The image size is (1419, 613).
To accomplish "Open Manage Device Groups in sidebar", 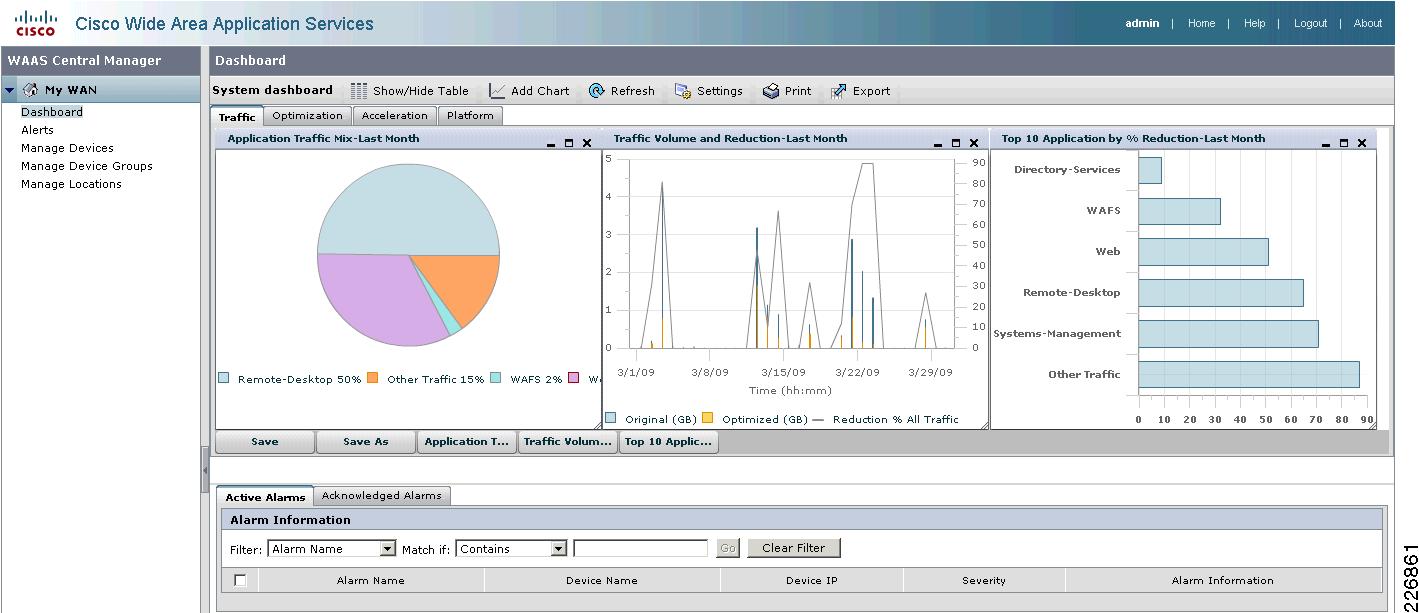I will click(x=87, y=166).
